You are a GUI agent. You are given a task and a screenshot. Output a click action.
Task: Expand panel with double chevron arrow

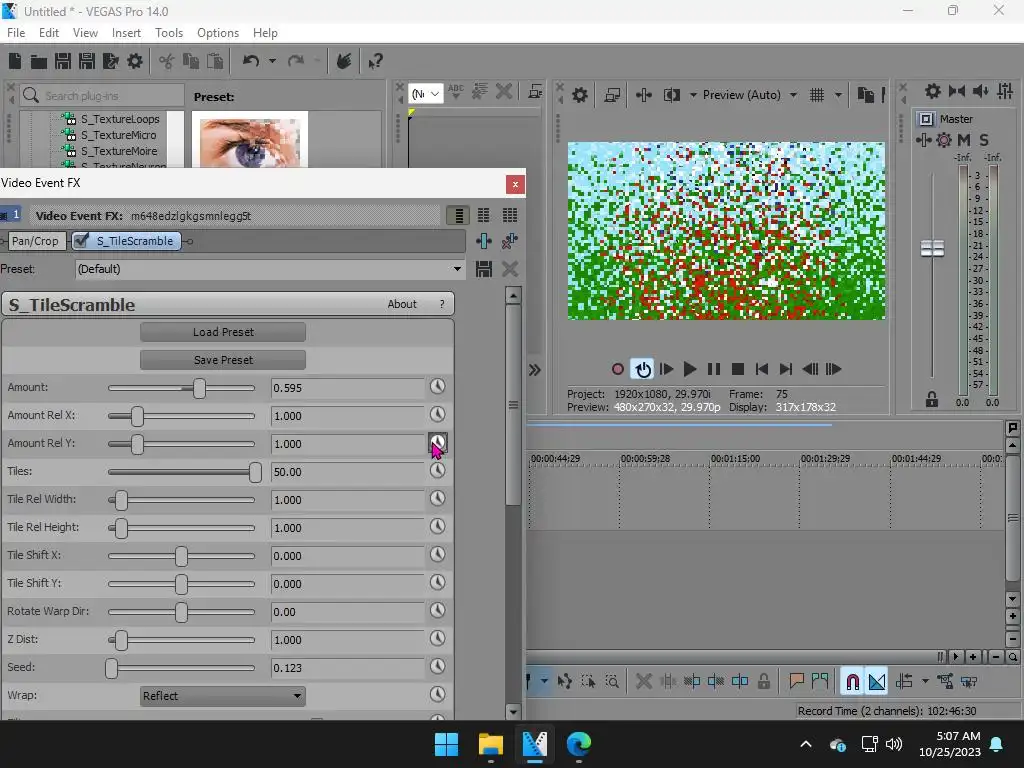click(x=534, y=370)
